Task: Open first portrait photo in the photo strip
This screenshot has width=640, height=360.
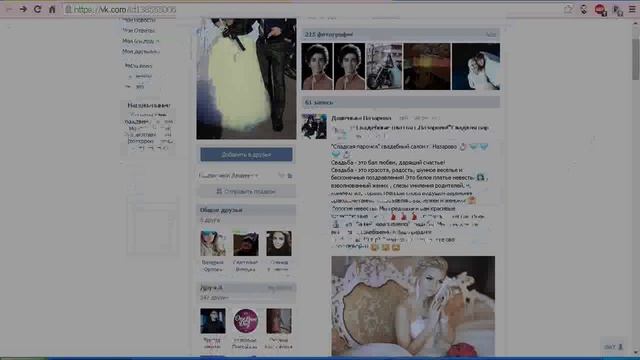Action: click(317, 66)
